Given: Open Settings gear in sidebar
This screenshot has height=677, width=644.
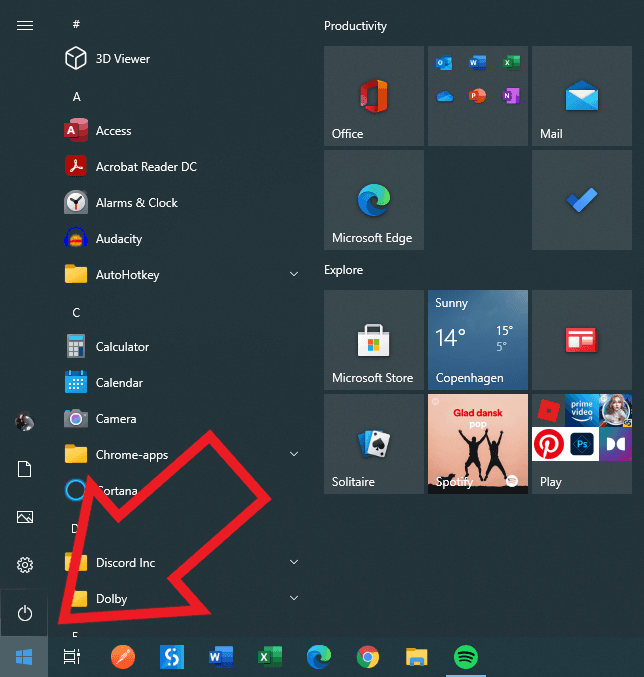Looking at the screenshot, I should tap(25, 565).
